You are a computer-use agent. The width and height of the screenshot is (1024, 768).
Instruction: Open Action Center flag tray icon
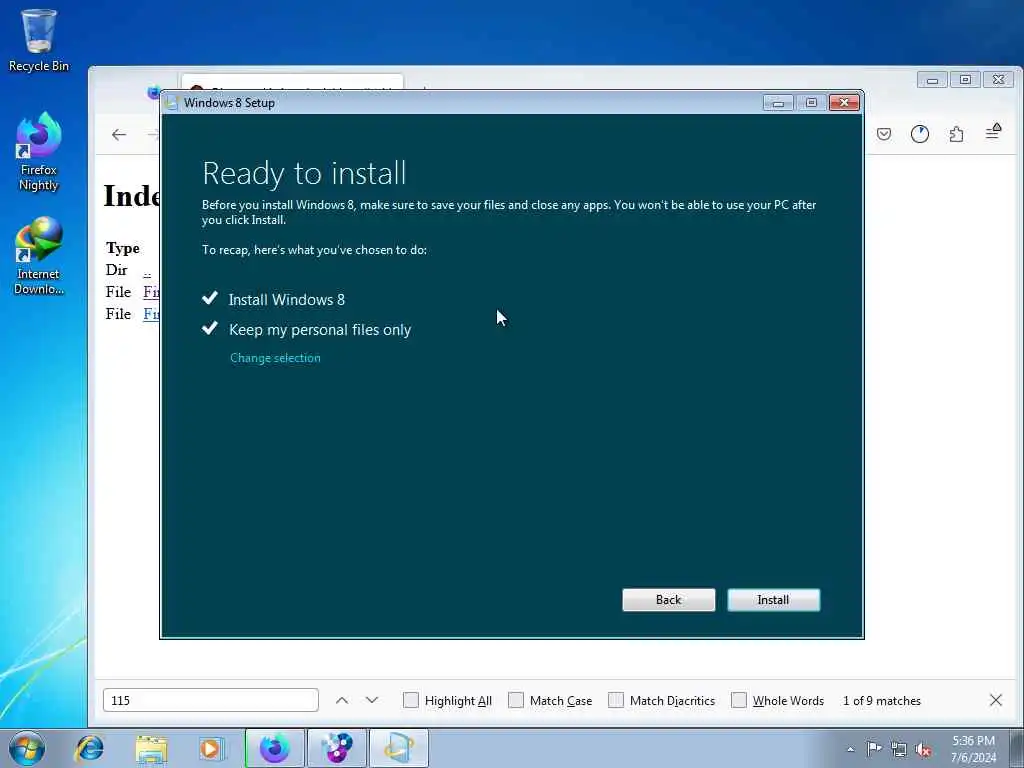(874, 748)
